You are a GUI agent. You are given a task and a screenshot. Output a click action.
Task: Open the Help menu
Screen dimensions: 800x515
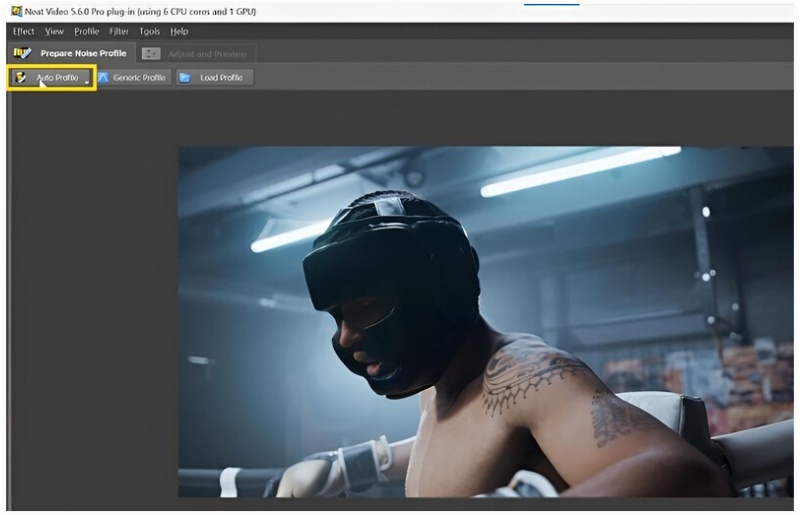(179, 32)
